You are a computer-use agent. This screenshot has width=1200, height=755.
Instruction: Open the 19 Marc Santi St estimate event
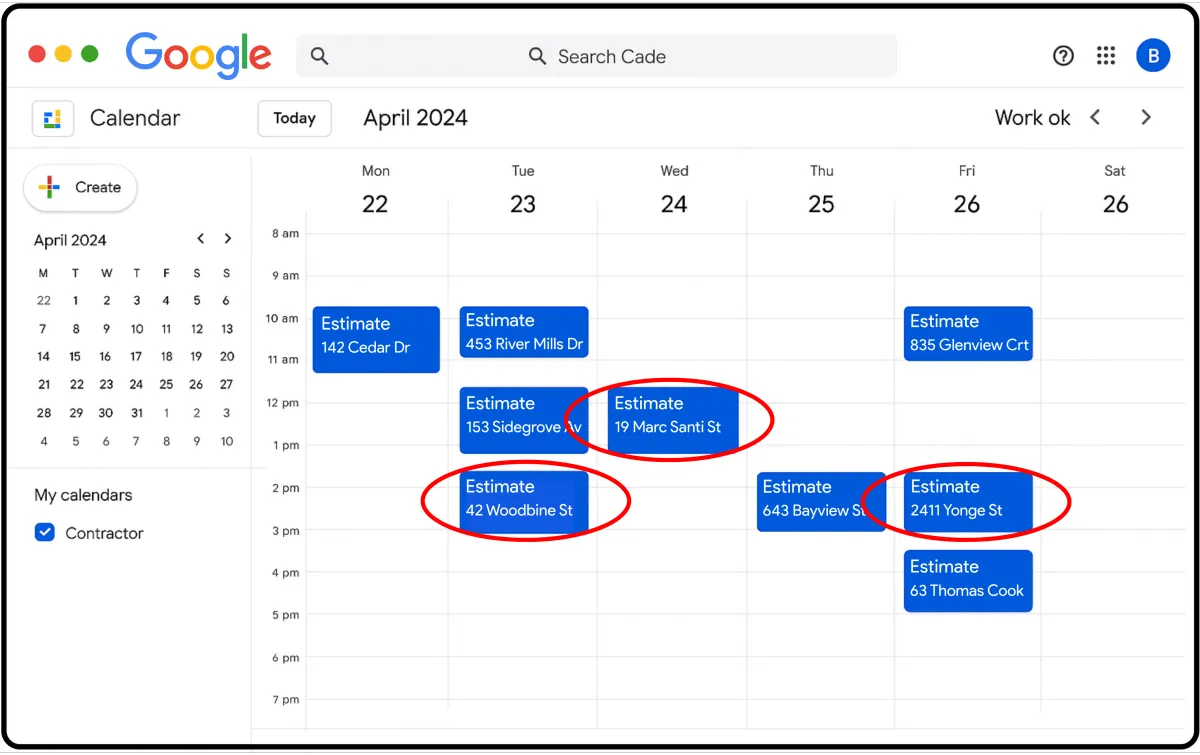[673, 420]
